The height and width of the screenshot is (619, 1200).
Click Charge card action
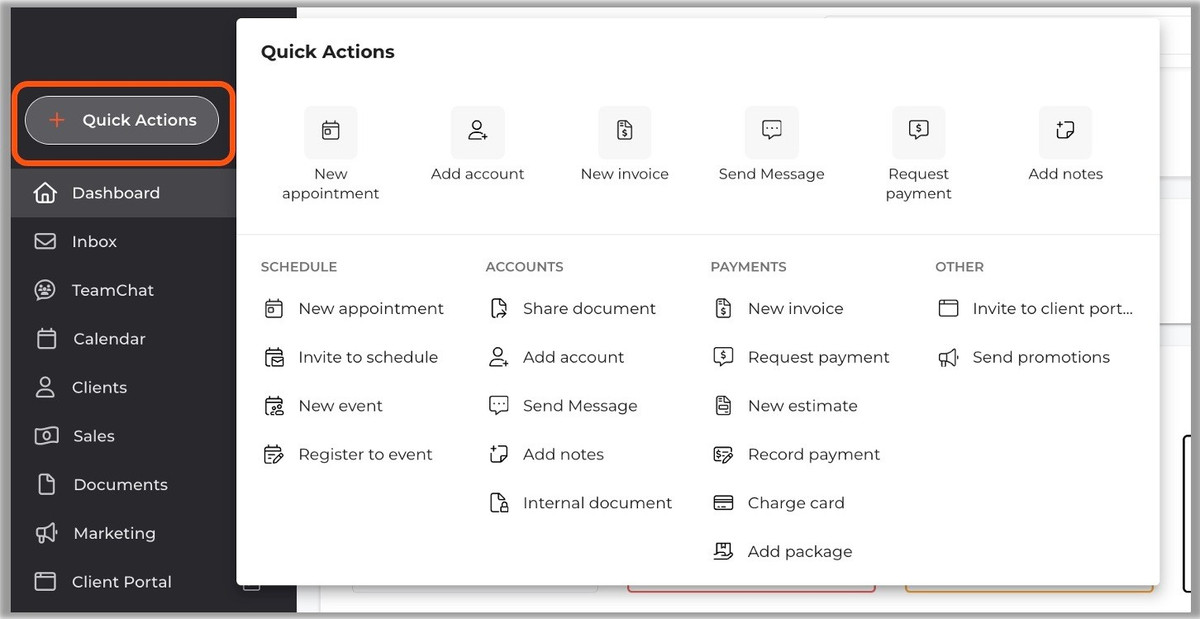[x=795, y=503]
